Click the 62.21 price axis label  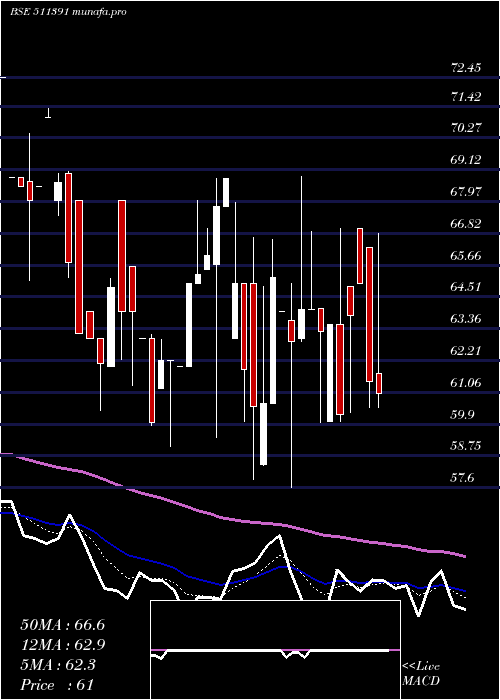(x=466, y=350)
